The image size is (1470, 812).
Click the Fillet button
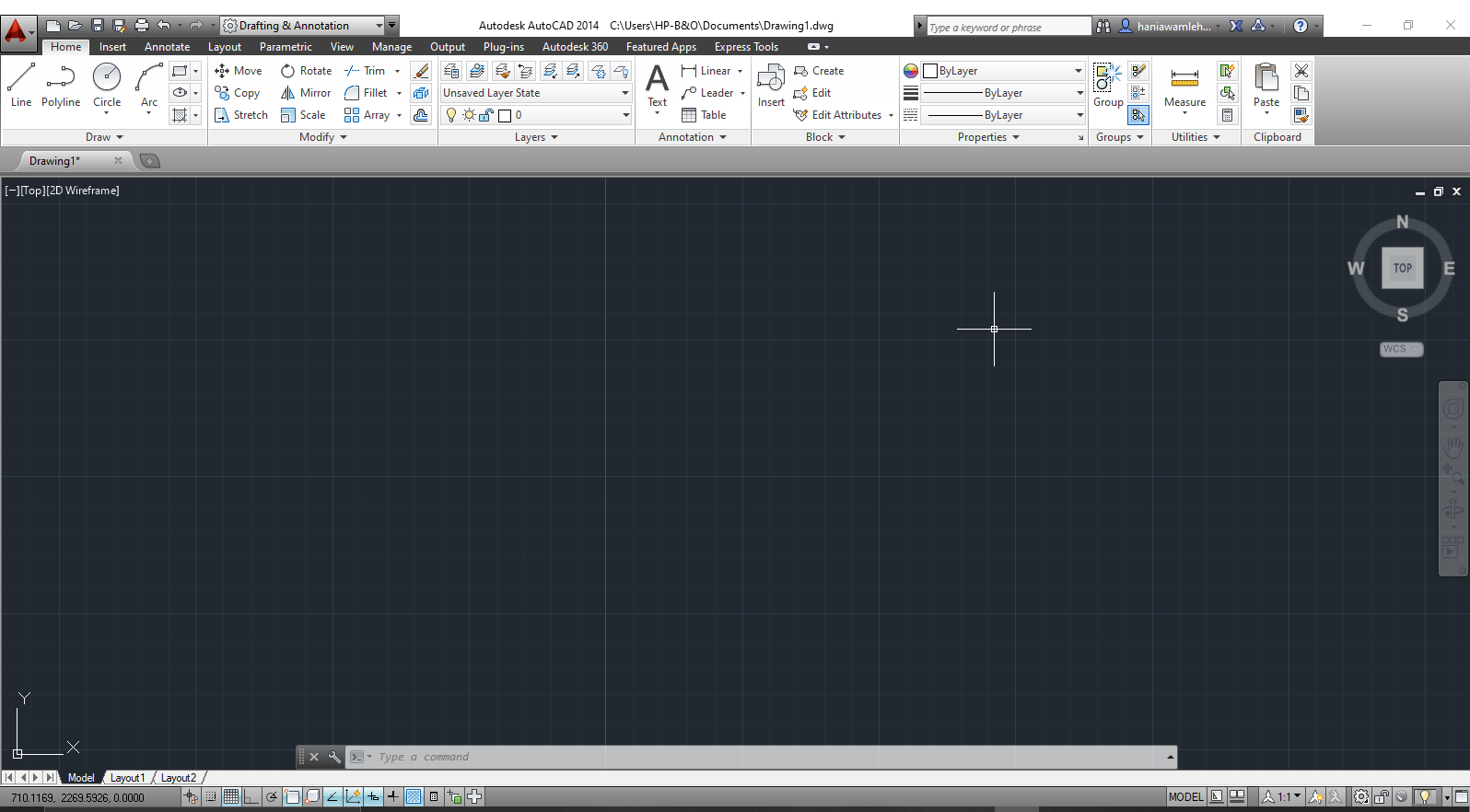click(x=367, y=93)
